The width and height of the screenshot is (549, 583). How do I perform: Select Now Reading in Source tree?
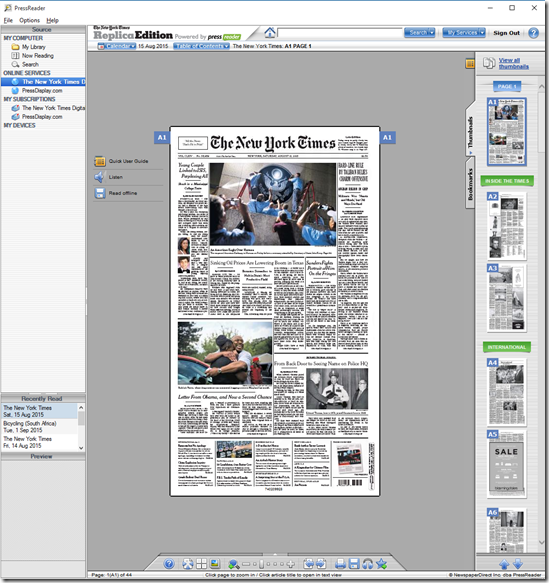(38, 56)
